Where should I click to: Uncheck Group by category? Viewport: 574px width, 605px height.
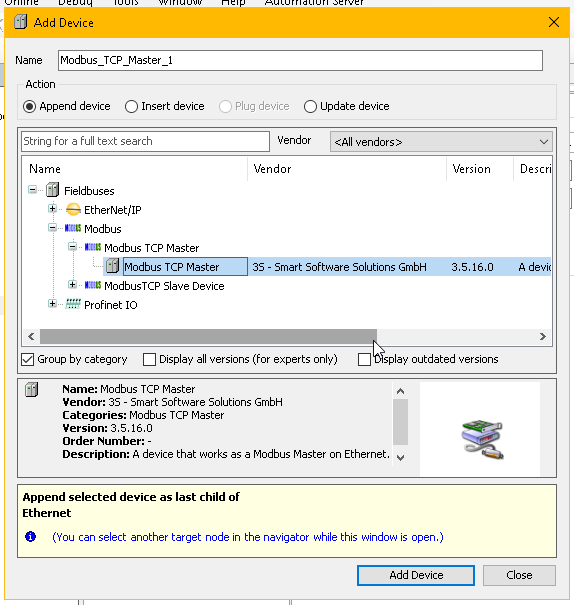(x=28, y=359)
